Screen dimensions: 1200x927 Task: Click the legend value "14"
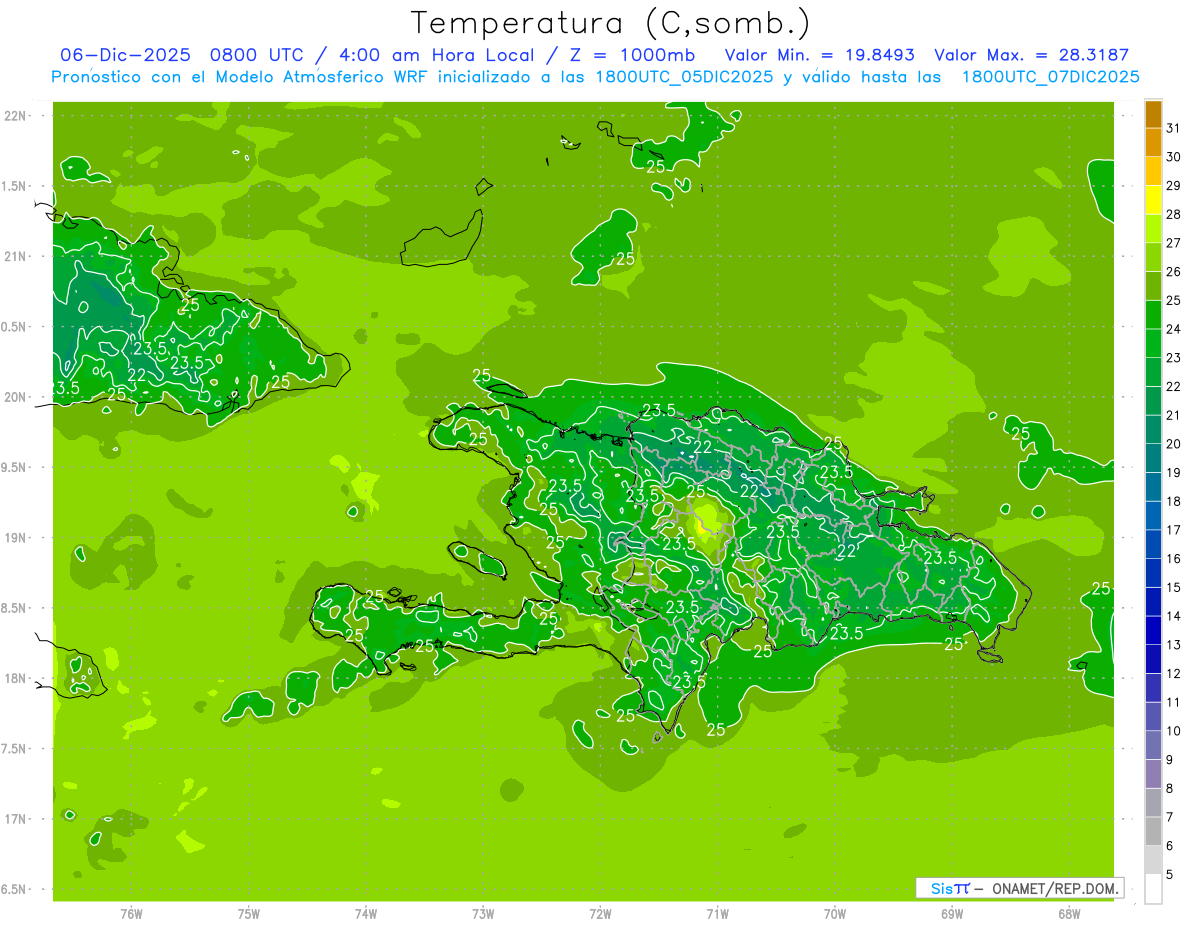tap(1173, 616)
